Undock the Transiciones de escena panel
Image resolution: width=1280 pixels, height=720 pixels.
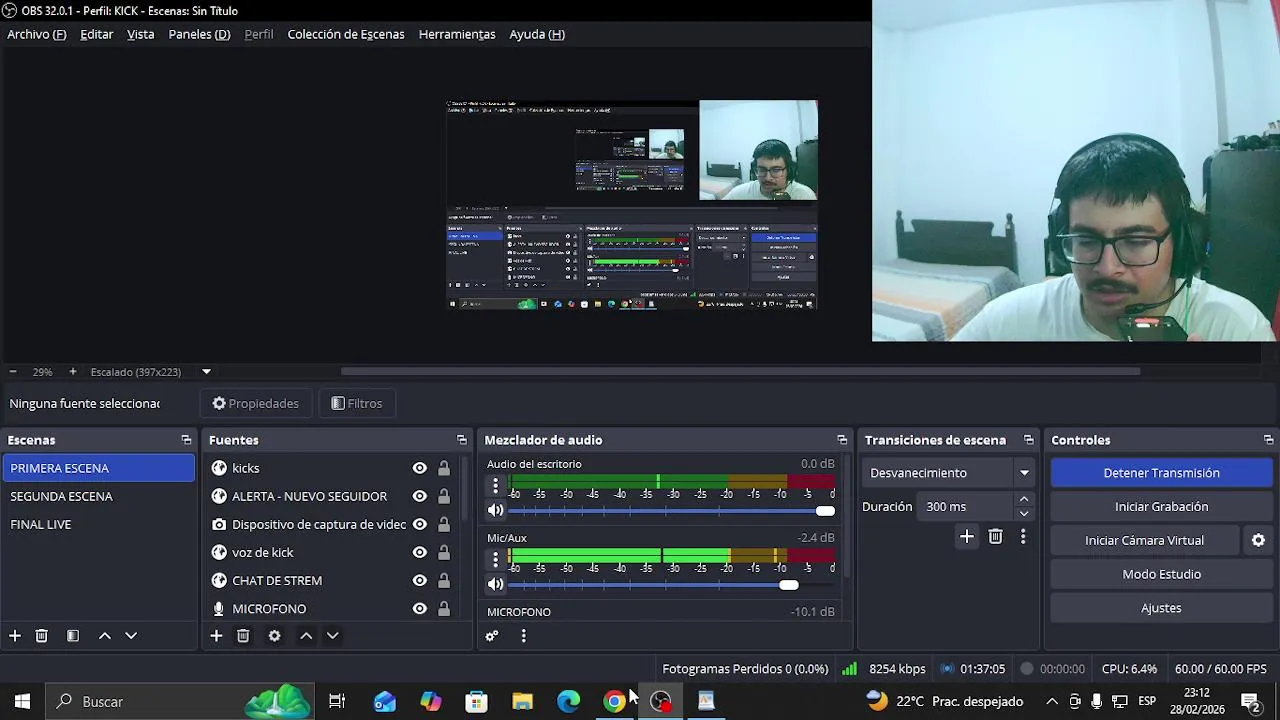(x=1029, y=440)
